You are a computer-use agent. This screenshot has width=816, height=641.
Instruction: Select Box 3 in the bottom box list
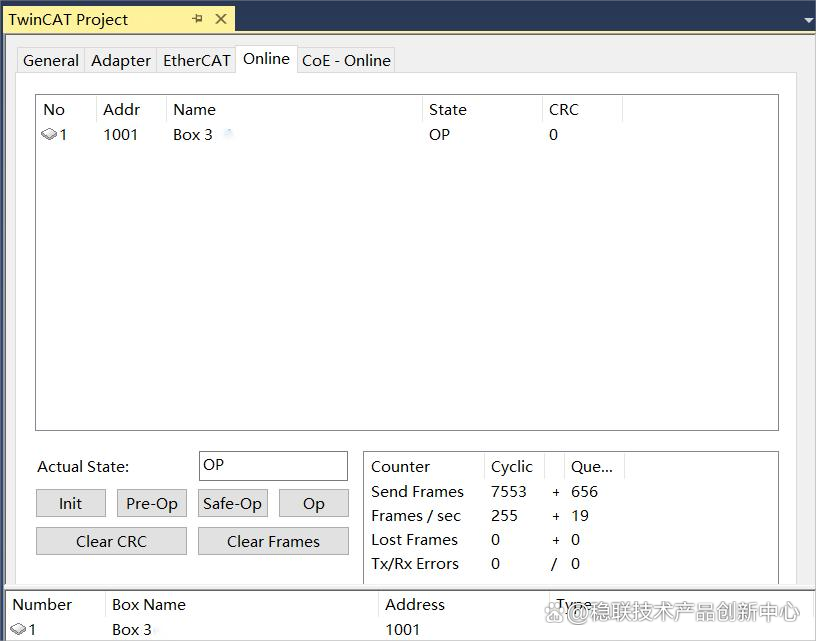132,630
